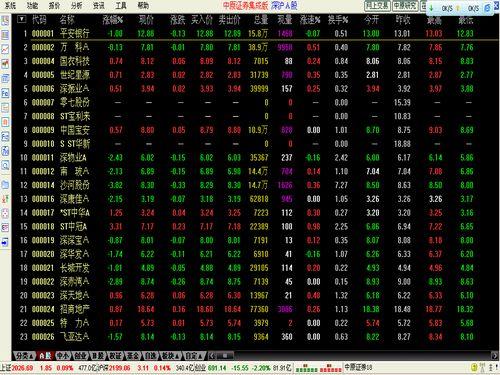Click the horizontal scrollbar thumb at bottom
Viewport: 500px width, 375px height.
[224, 356]
